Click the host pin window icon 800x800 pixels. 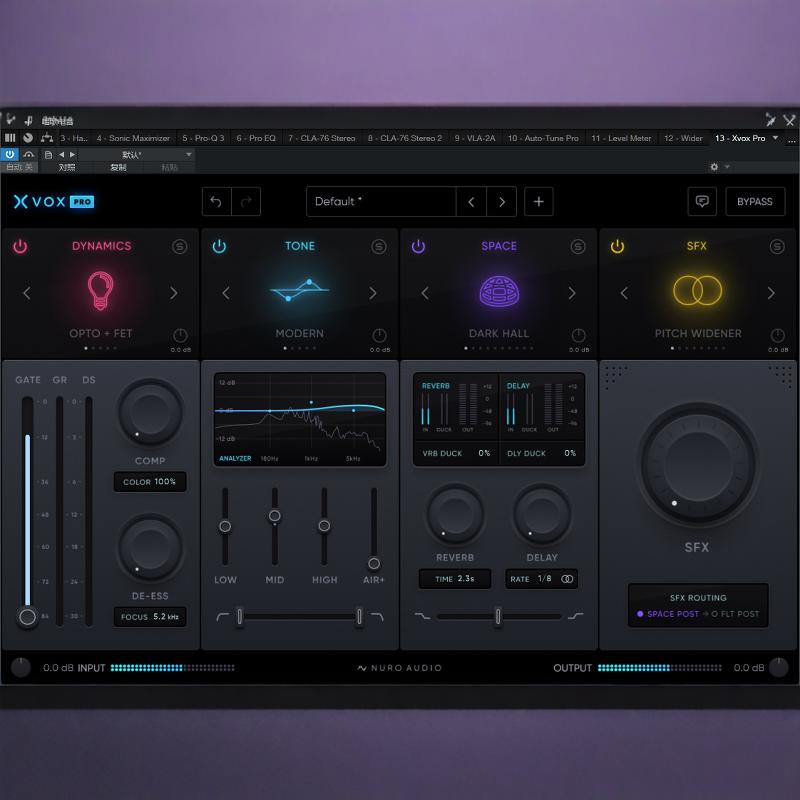pos(770,120)
